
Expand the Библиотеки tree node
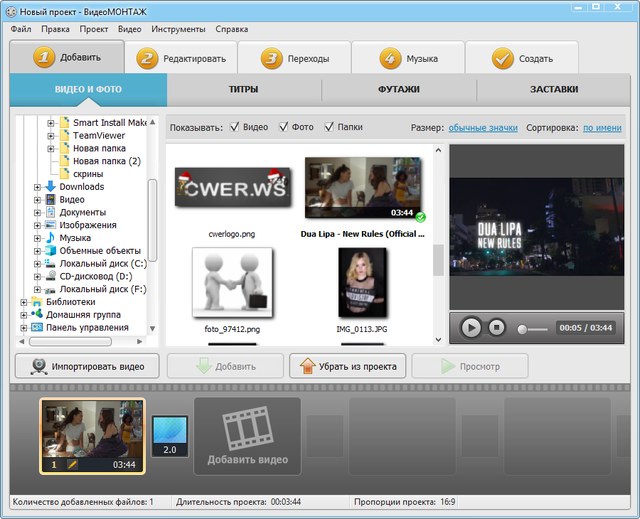pyautogui.click(x=23, y=301)
